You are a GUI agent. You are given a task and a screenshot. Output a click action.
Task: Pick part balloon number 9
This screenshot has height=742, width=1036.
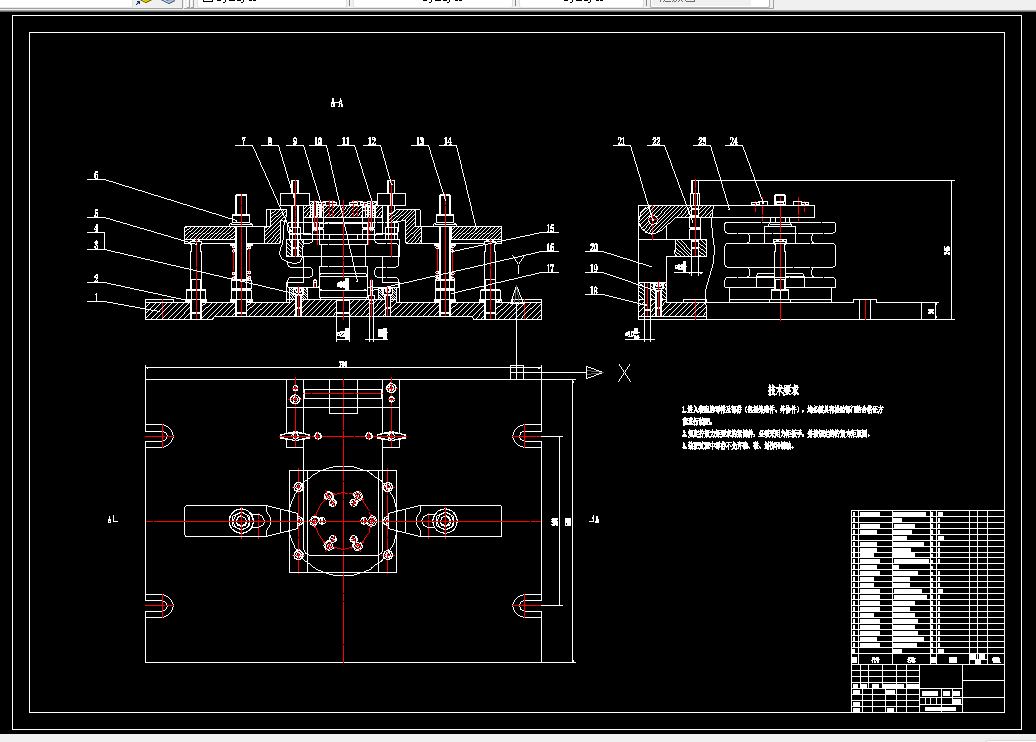tap(295, 141)
